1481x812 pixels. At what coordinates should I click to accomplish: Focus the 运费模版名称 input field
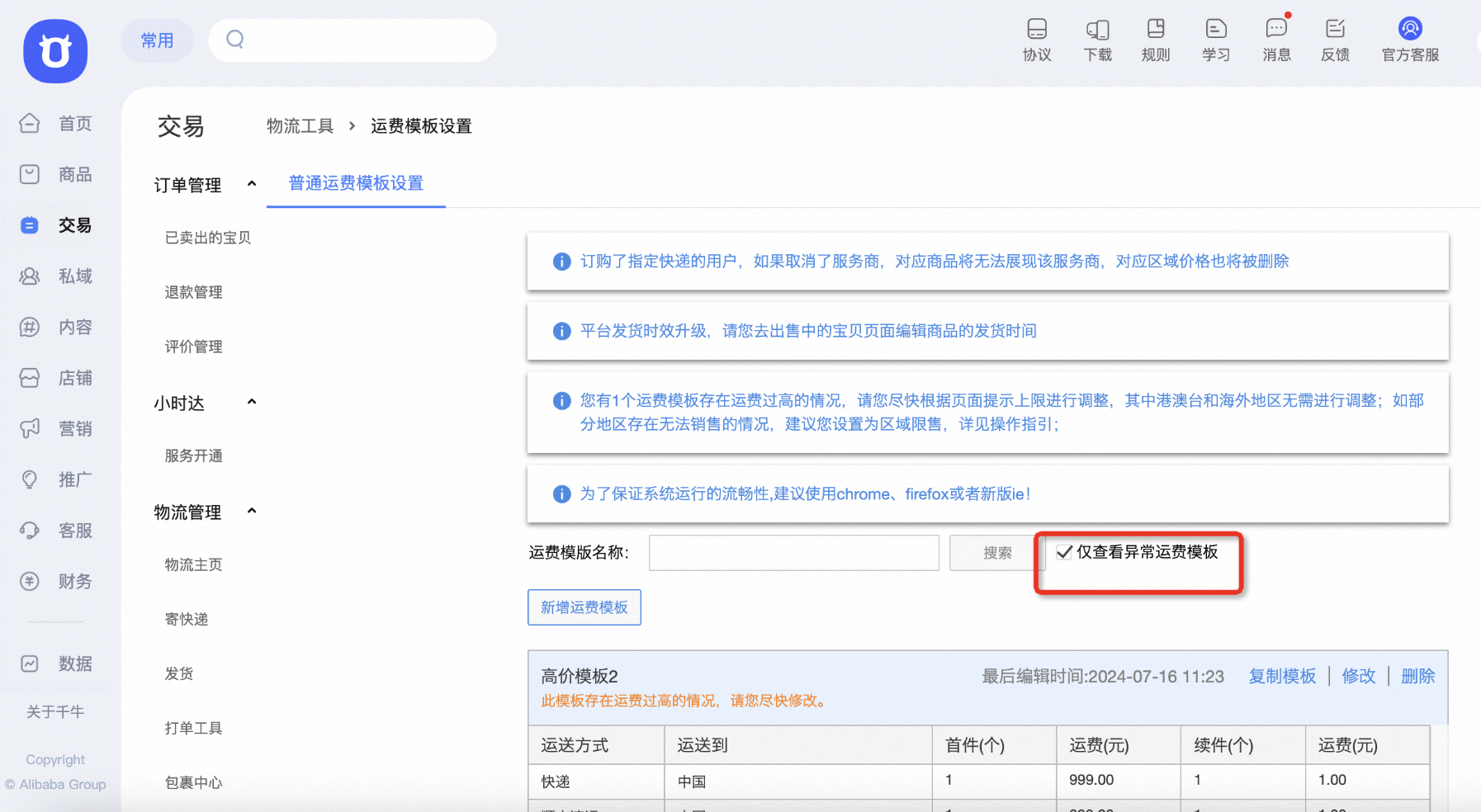pos(794,553)
